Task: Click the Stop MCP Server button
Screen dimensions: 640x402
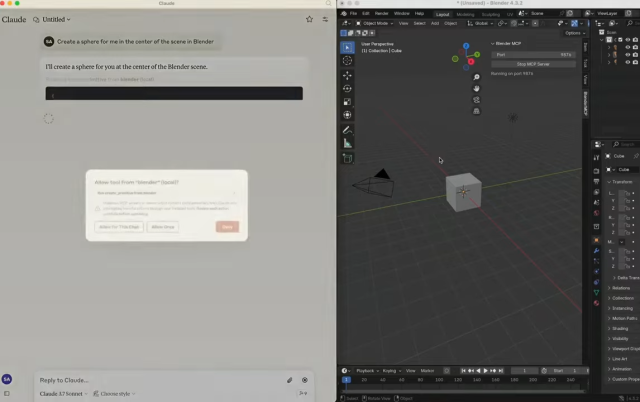Action: tap(533, 63)
